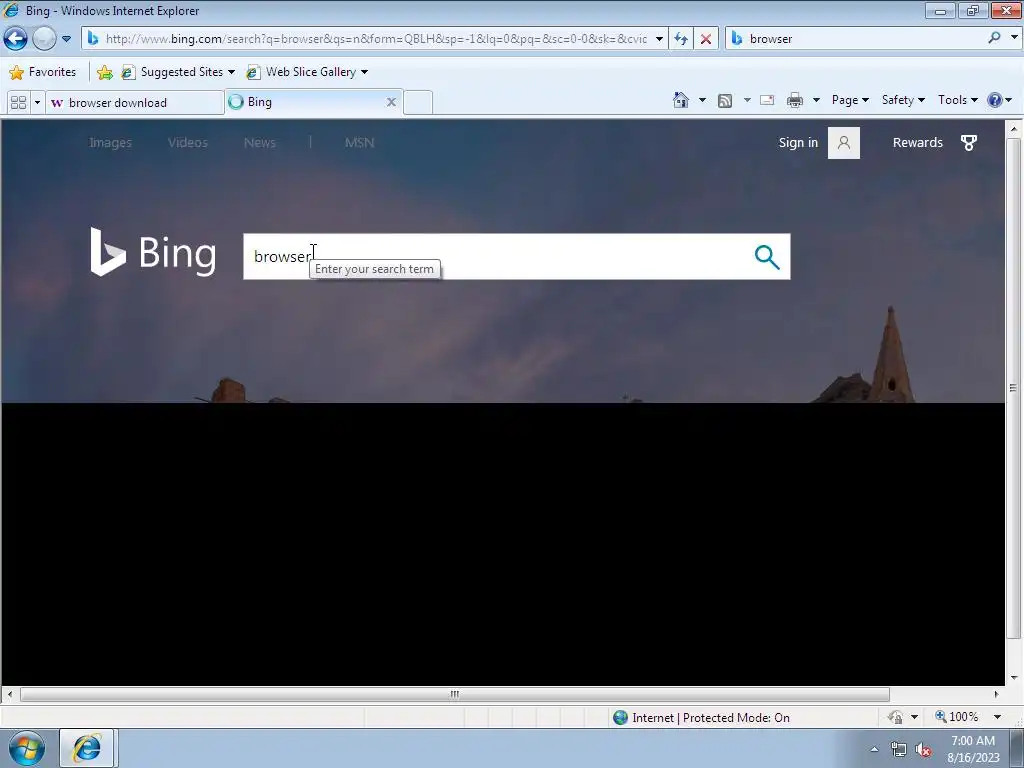Open the 100% zoom level button
The width and height of the screenshot is (1024, 768).
[957, 716]
